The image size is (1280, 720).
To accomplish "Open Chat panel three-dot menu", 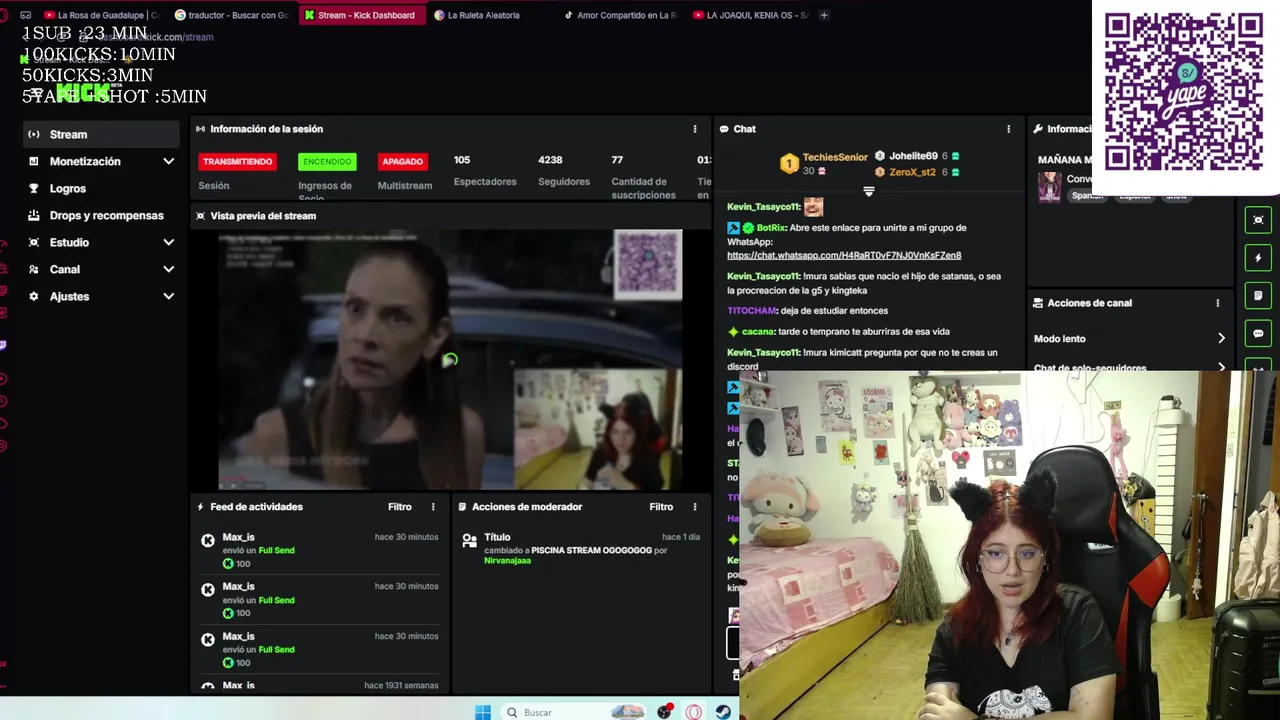I will coord(1008,129).
